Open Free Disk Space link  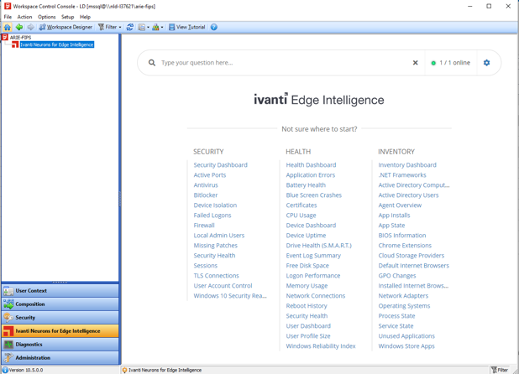307,266
